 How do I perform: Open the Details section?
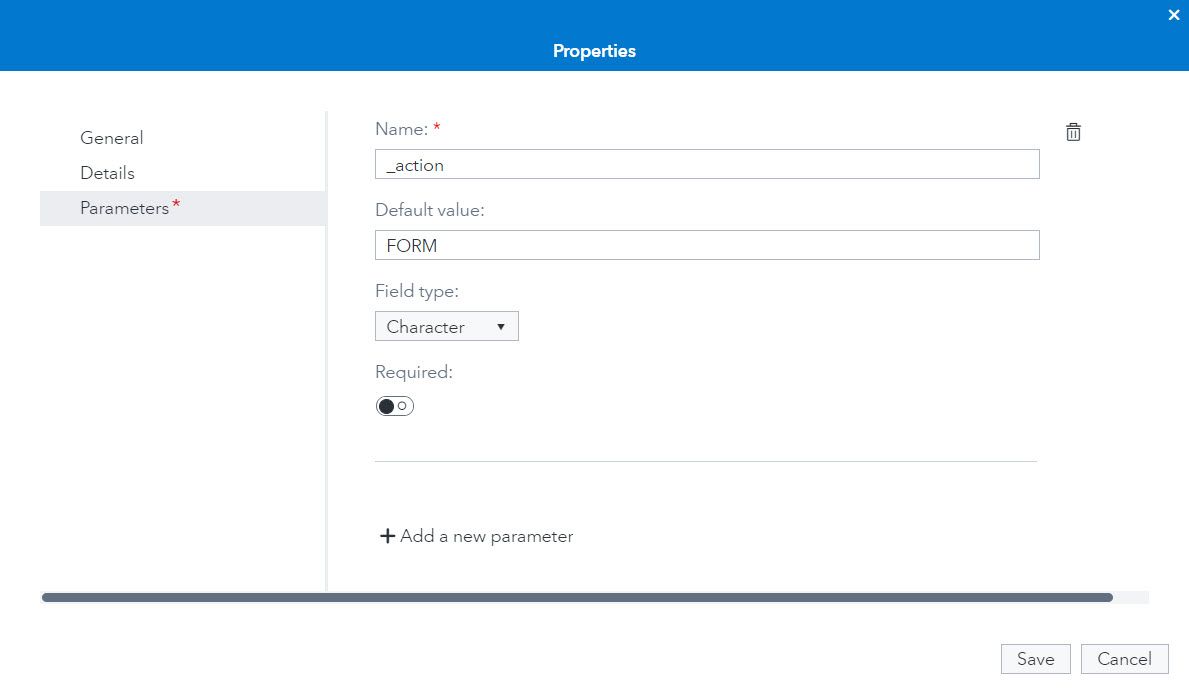pos(107,173)
